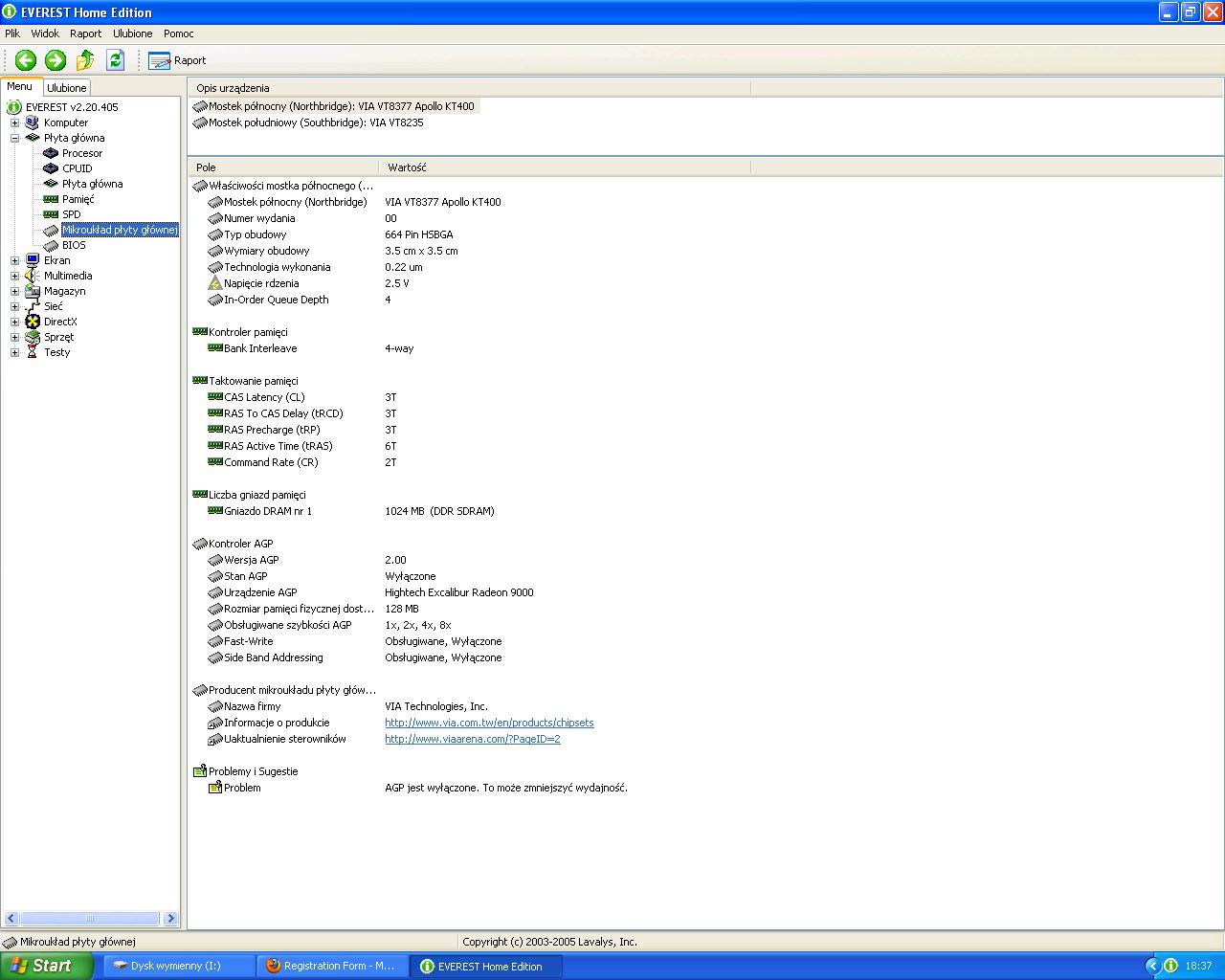Click the sidebar scroll left arrow
This screenshot has width=1225, height=980.
pyautogui.click(x=11, y=918)
